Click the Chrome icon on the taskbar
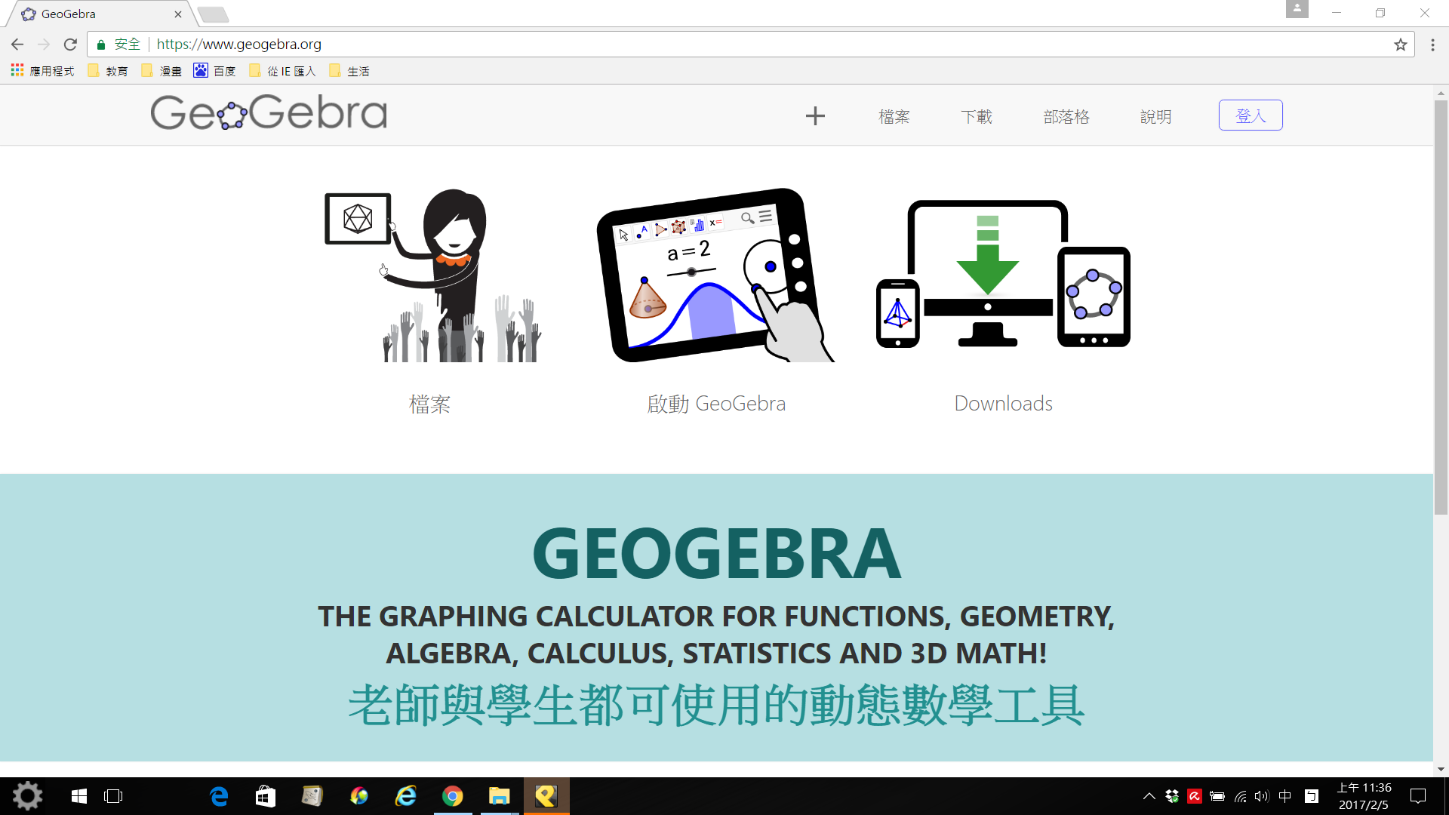Screen dimensions: 1449x815 pyautogui.click(x=452, y=796)
